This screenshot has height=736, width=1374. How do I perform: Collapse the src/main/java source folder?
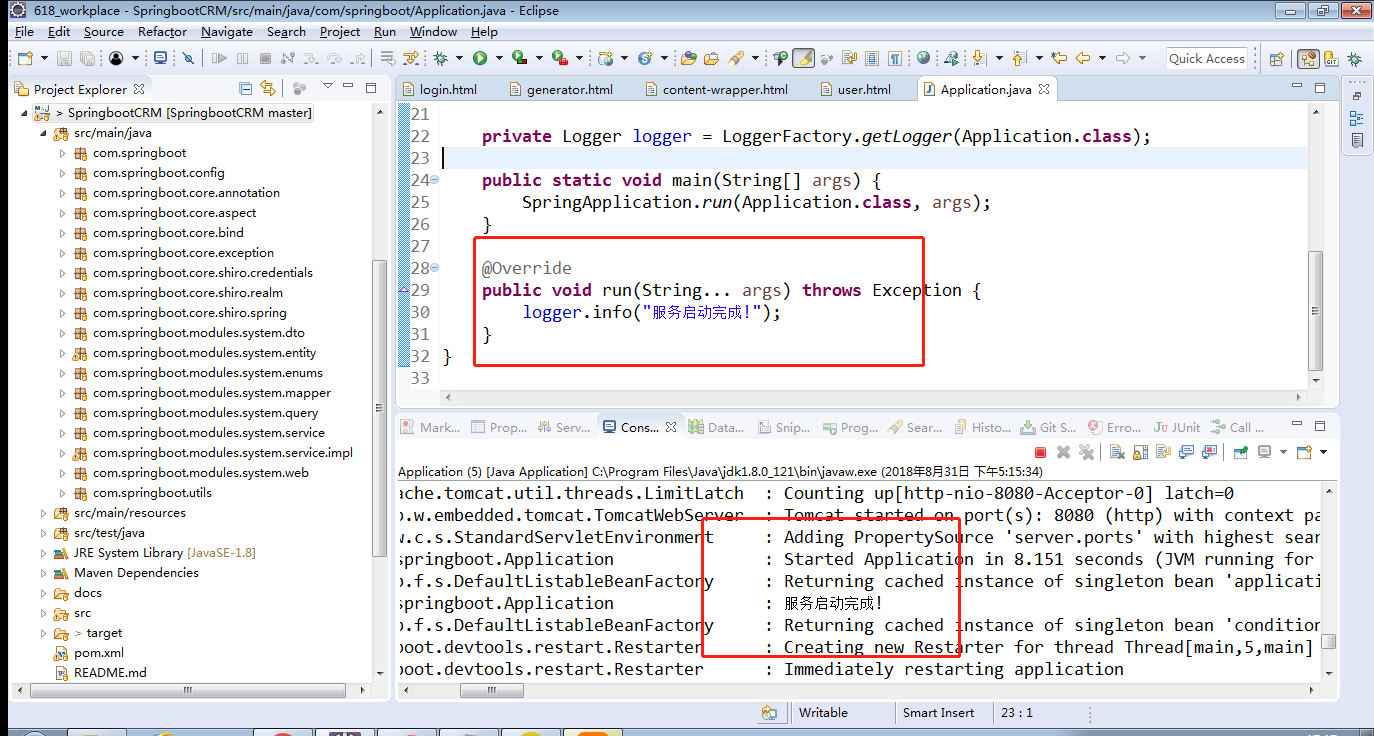[x=43, y=133]
